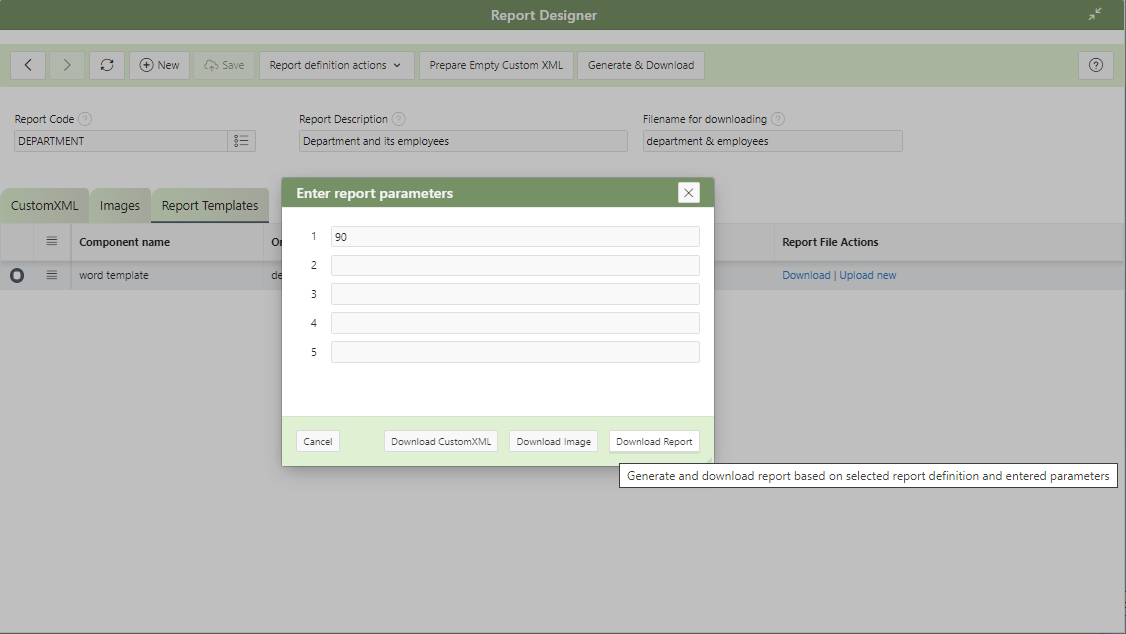
Task: Click the Report Code list picker icon
Action: click(x=241, y=141)
